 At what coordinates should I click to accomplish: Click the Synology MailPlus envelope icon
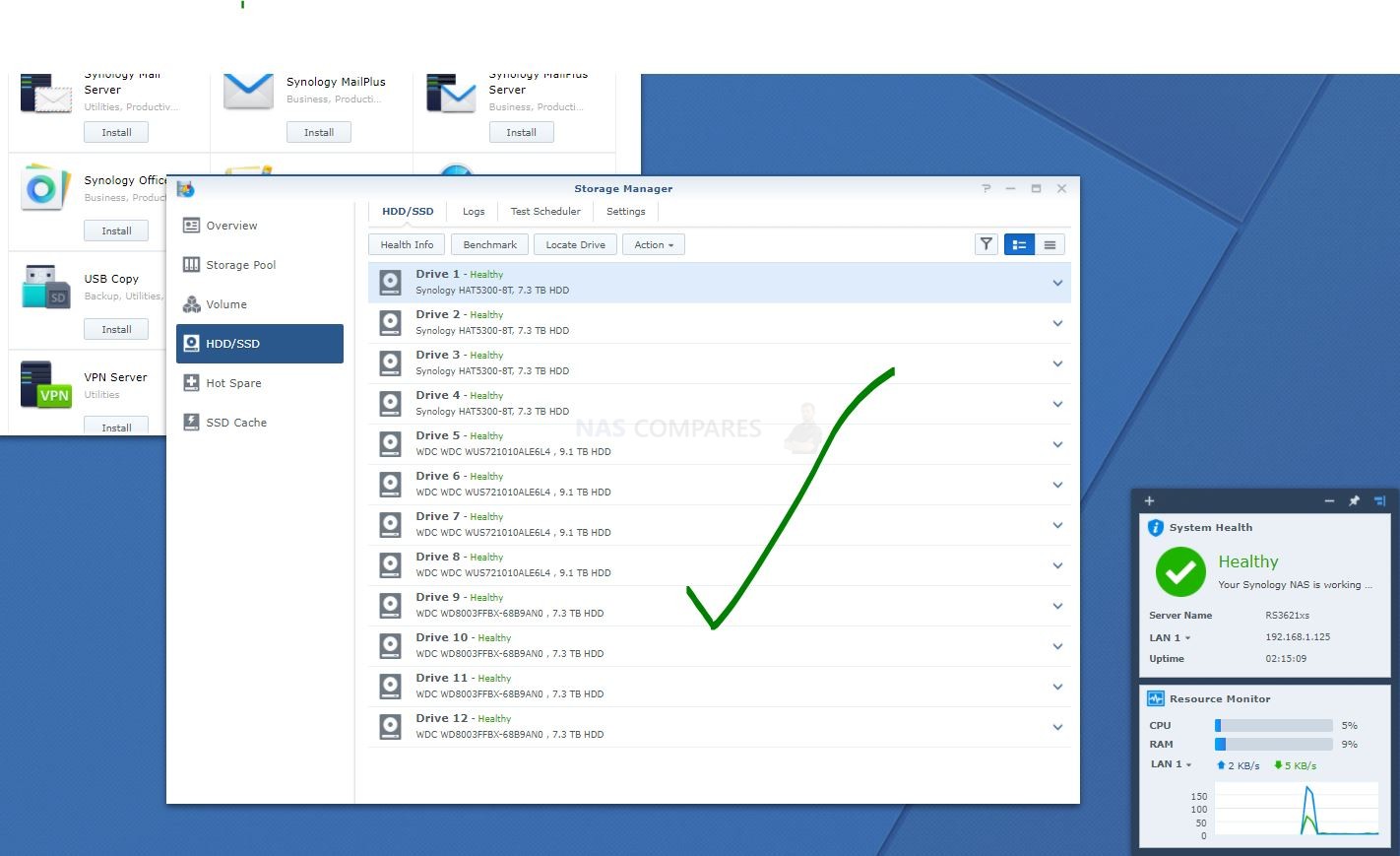tap(248, 91)
